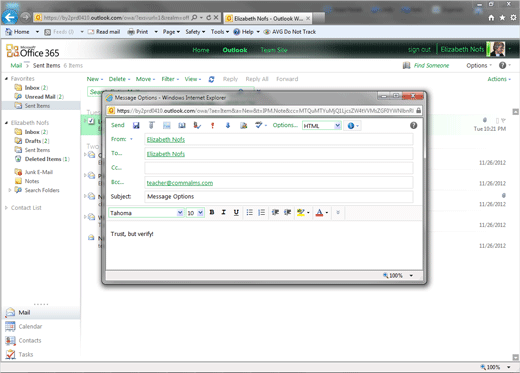This screenshot has width=520, height=373.
Task: Decrease paragraph indent
Action: [275, 213]
